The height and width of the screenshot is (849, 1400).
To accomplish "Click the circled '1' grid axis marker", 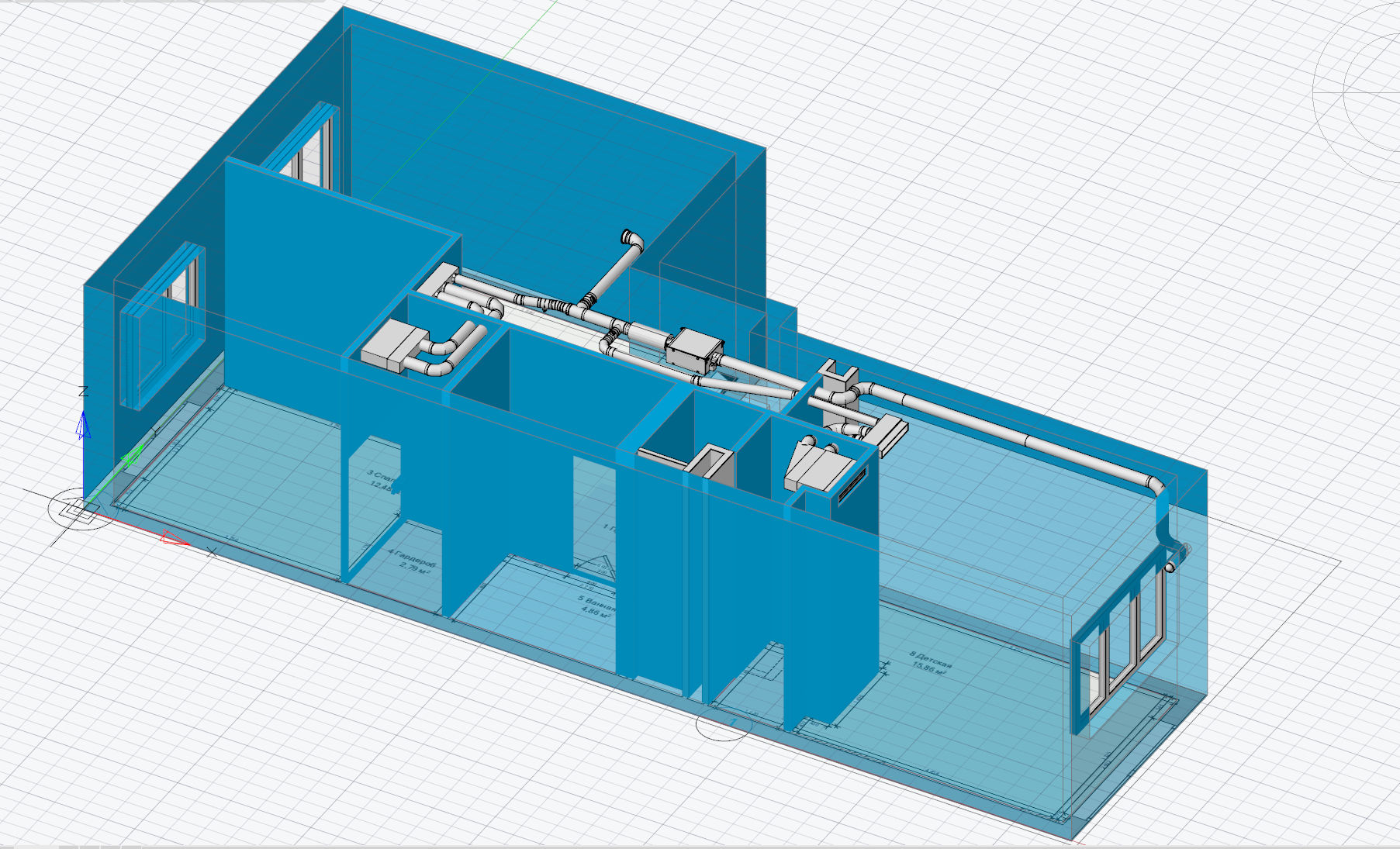I will point(732,723).
